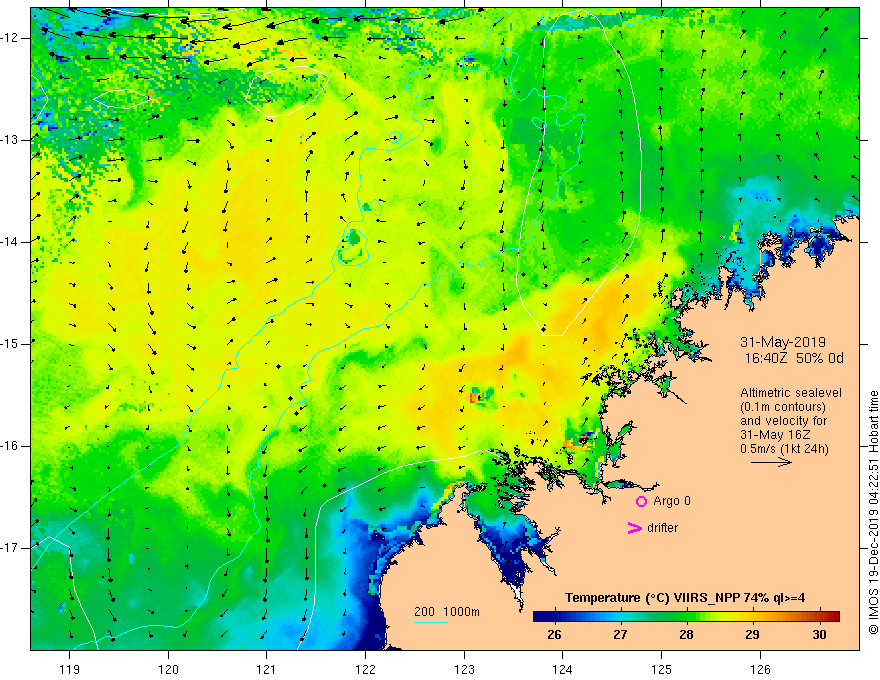The image size is (880, 680).
Task: Click longitude axis label 122
Action: pos(365,669)
